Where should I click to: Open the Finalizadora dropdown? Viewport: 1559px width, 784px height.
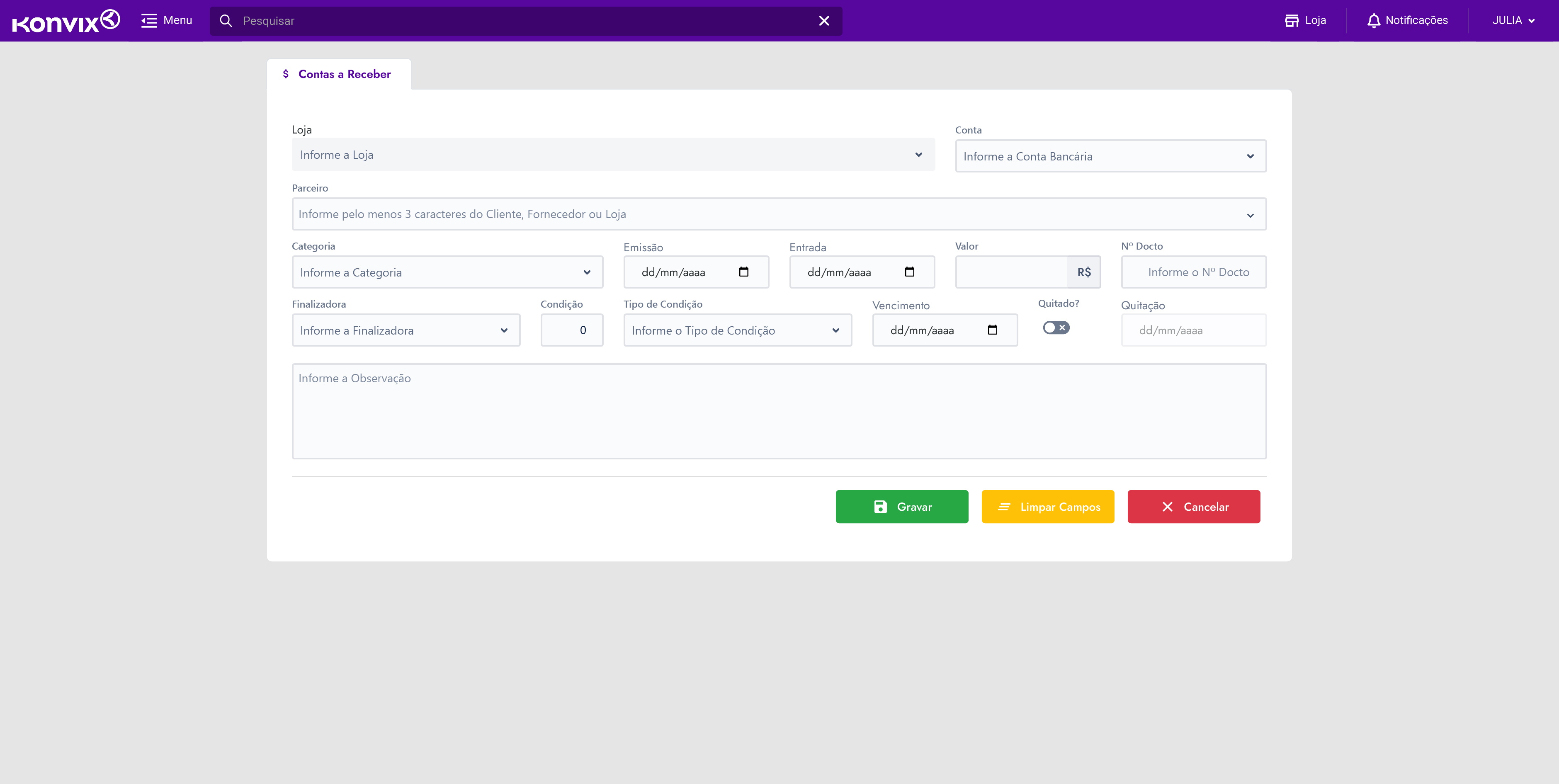[x=406, y=331]
